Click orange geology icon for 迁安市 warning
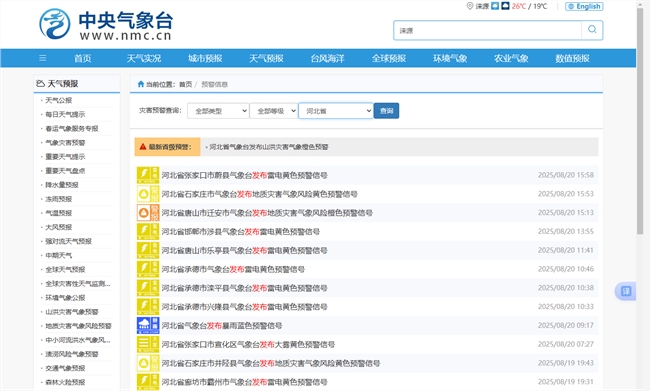The image size is (650, 391). (x=148, y=213)
